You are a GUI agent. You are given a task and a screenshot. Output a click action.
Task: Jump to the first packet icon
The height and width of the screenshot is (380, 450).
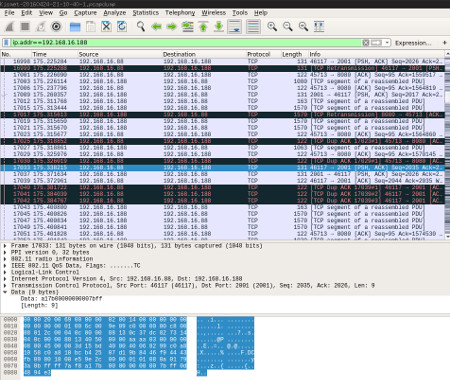(203, 27)
